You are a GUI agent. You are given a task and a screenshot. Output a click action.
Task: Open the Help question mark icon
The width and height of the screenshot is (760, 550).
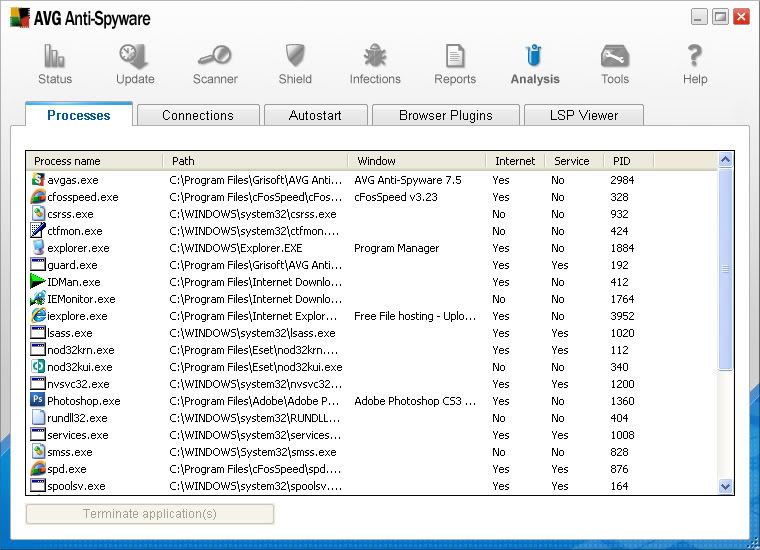(695, 55)
